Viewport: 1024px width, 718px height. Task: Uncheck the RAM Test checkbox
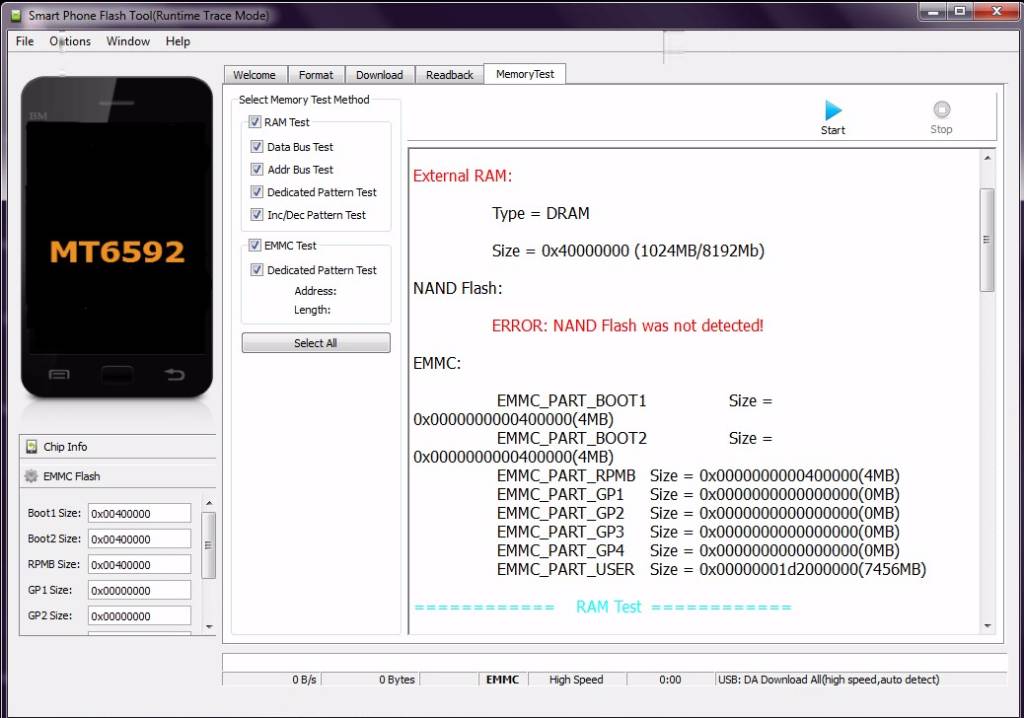point(255,122)
